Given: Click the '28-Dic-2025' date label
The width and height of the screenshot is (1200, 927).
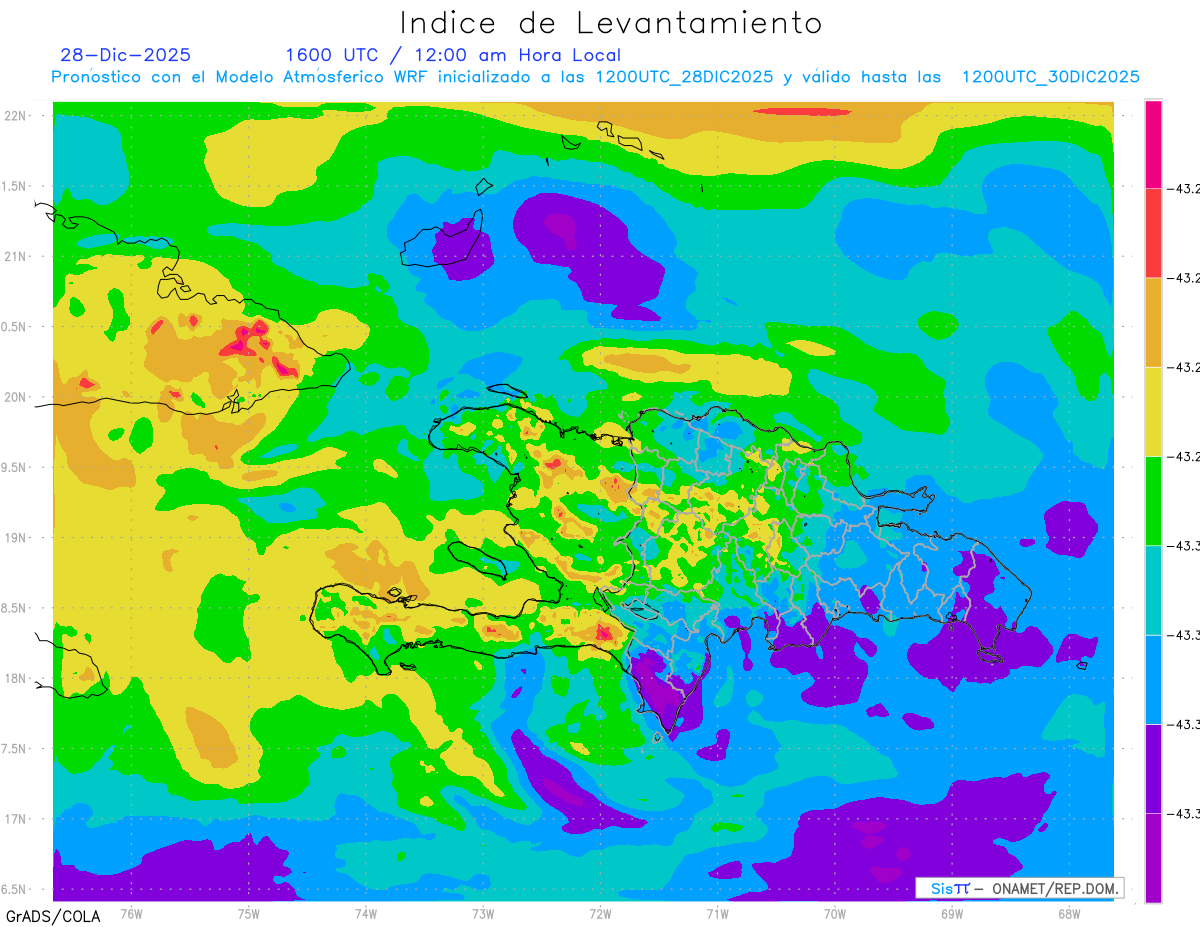Looking at the screenshot, I should pyautogui.click(x=125, y=55).
